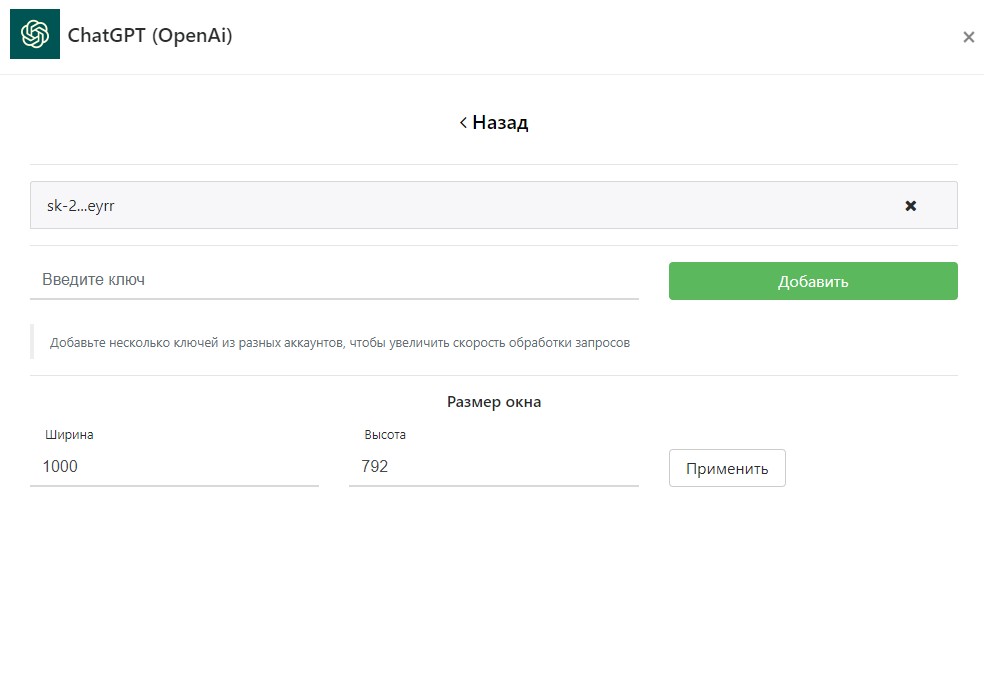Click the hint text about adding multiple keys

[340, 343]
